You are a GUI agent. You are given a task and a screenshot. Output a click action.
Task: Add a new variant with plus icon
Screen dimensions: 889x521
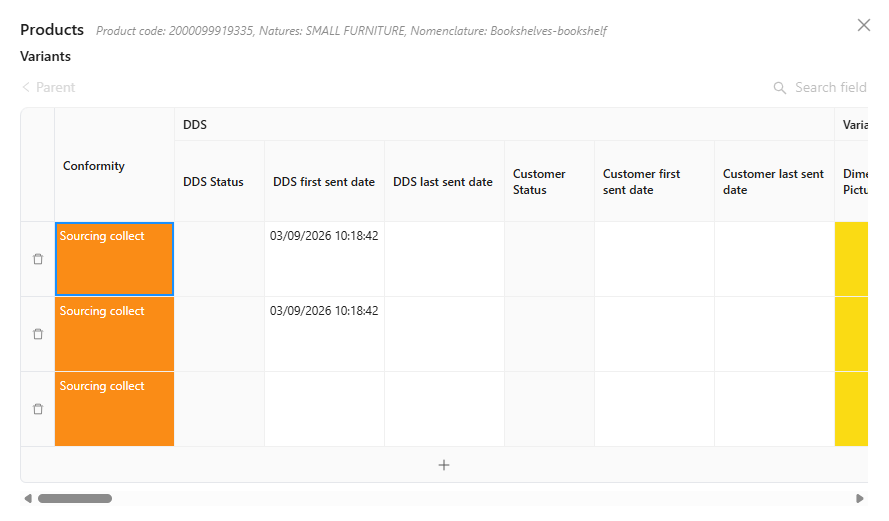point(444,465)
